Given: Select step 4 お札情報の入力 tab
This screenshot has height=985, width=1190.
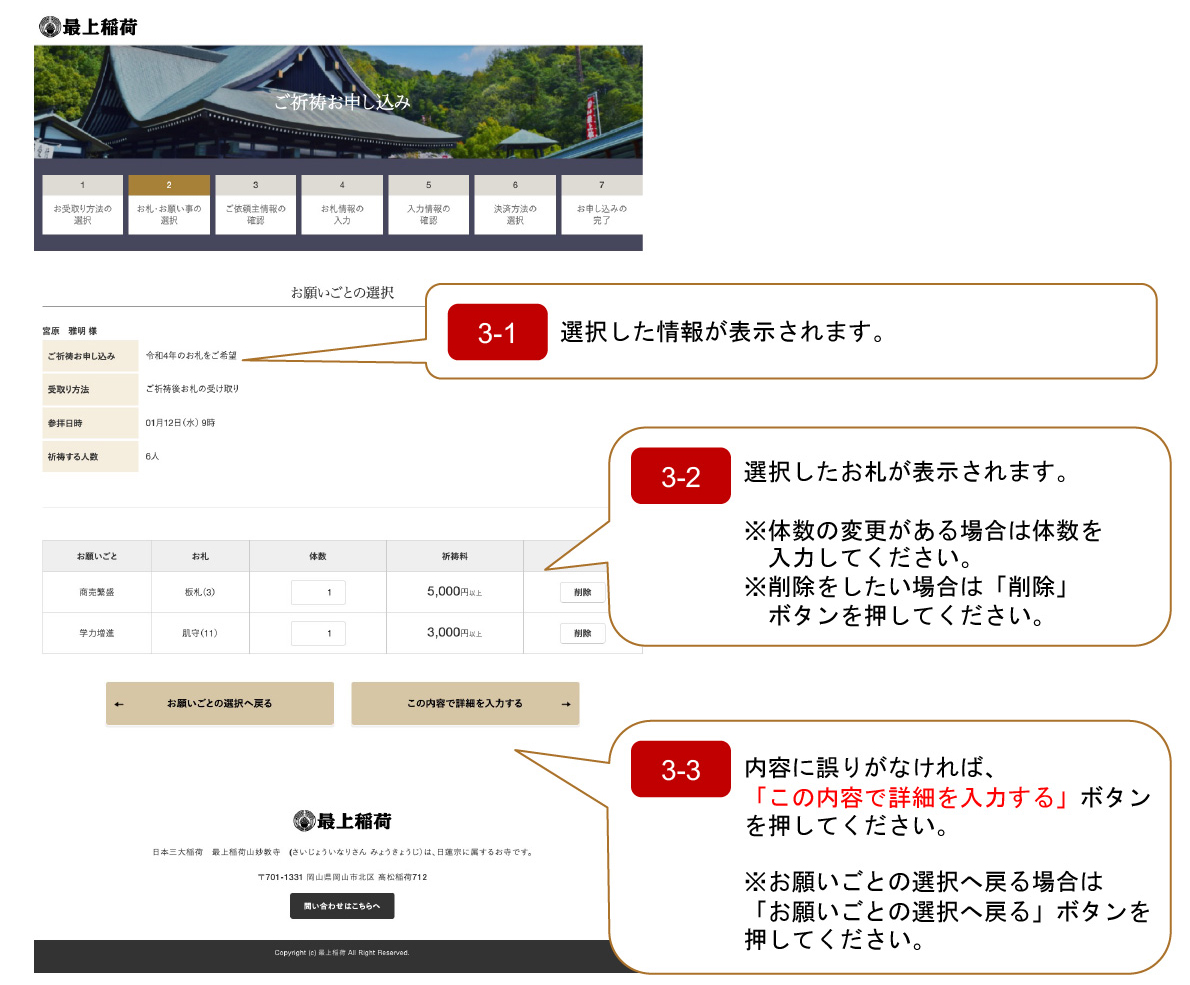Looking at the screenshot, I should click(342, 205).
